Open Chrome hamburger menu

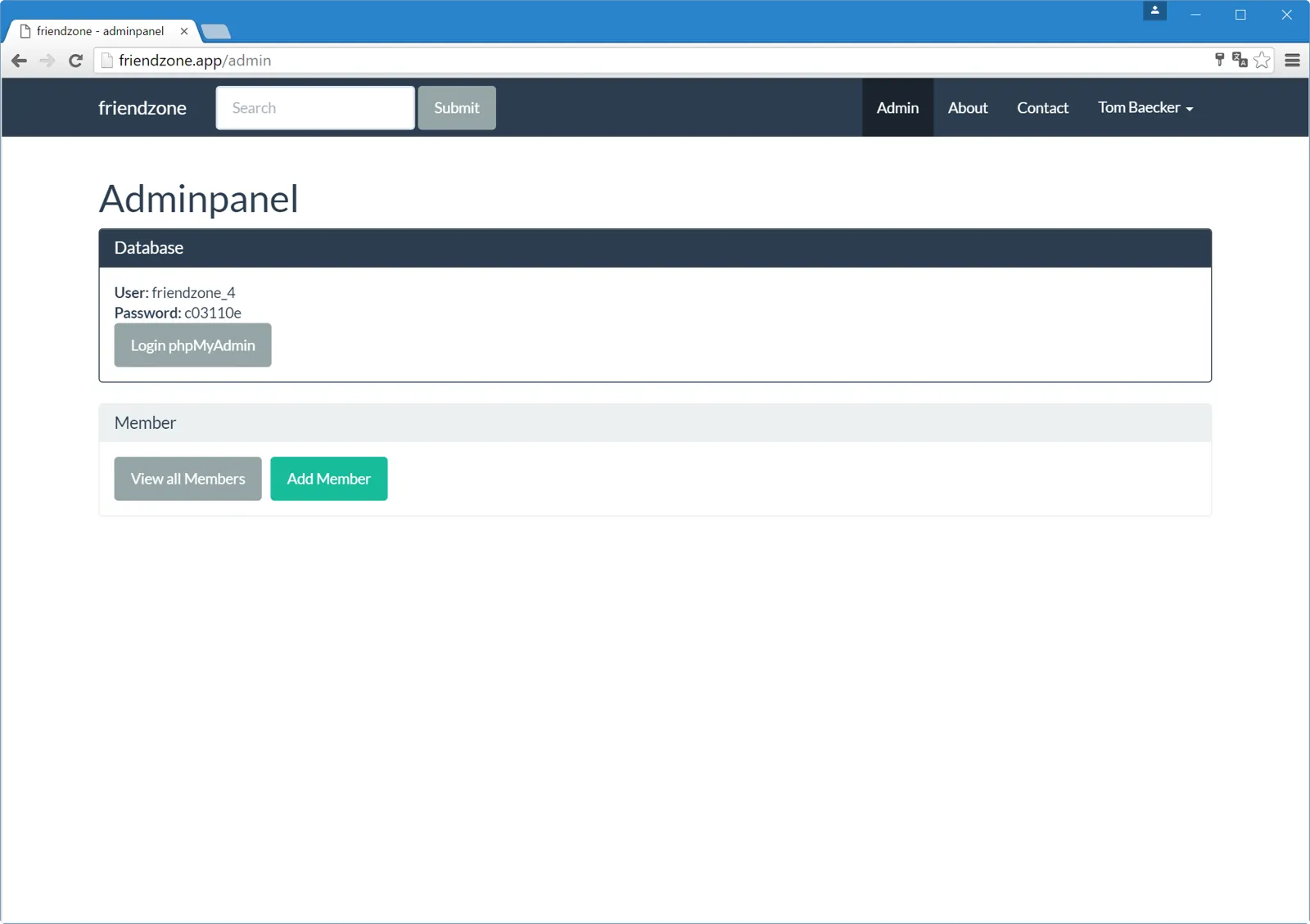pyautogui.click(x=1293, y=61)
